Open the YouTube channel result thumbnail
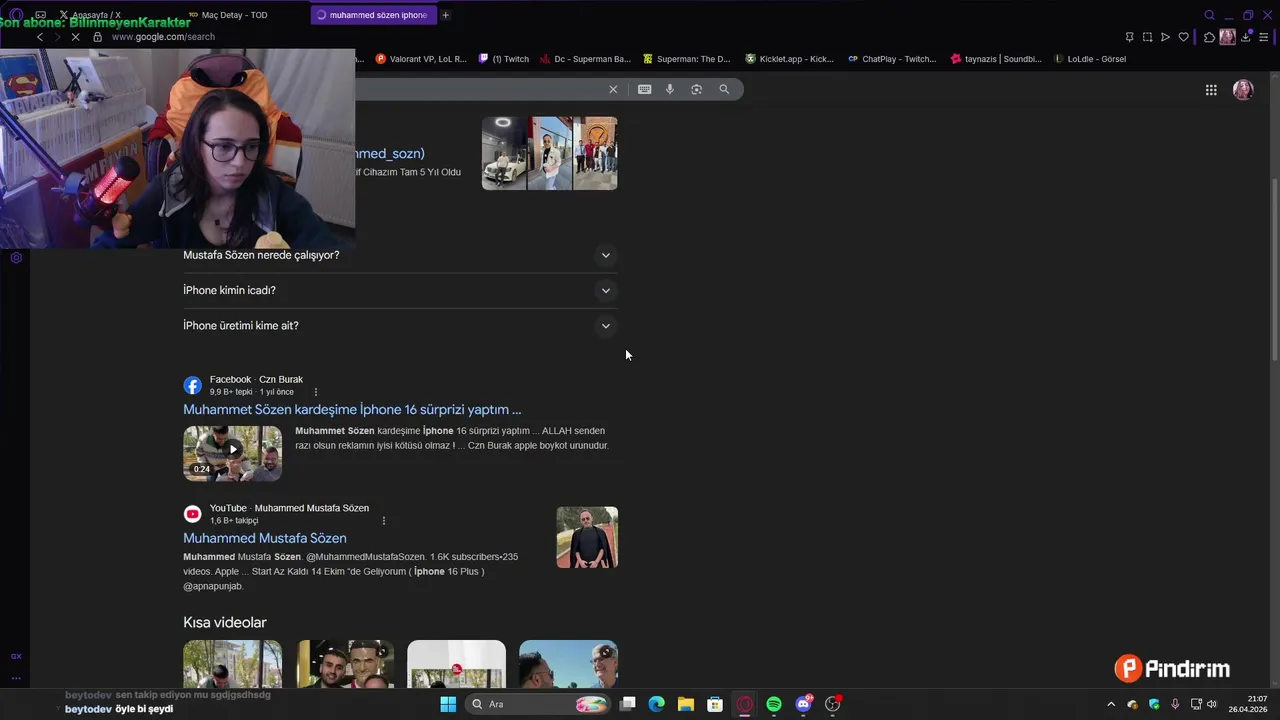Screen dimensions: 1280x720 [587, 537]
